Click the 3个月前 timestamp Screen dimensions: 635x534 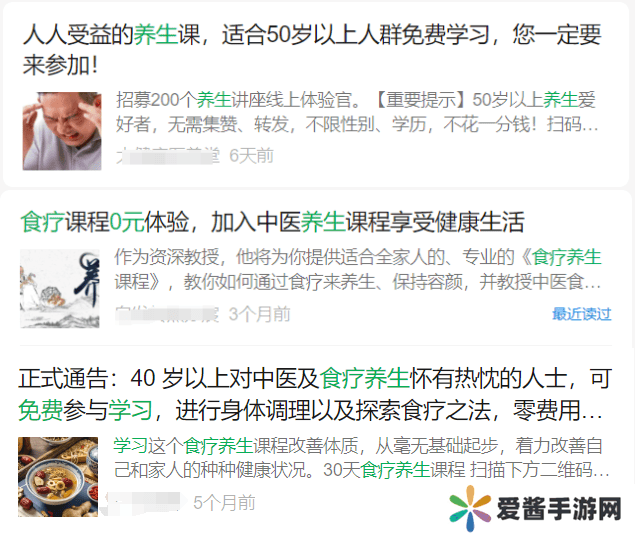(260, 314)
